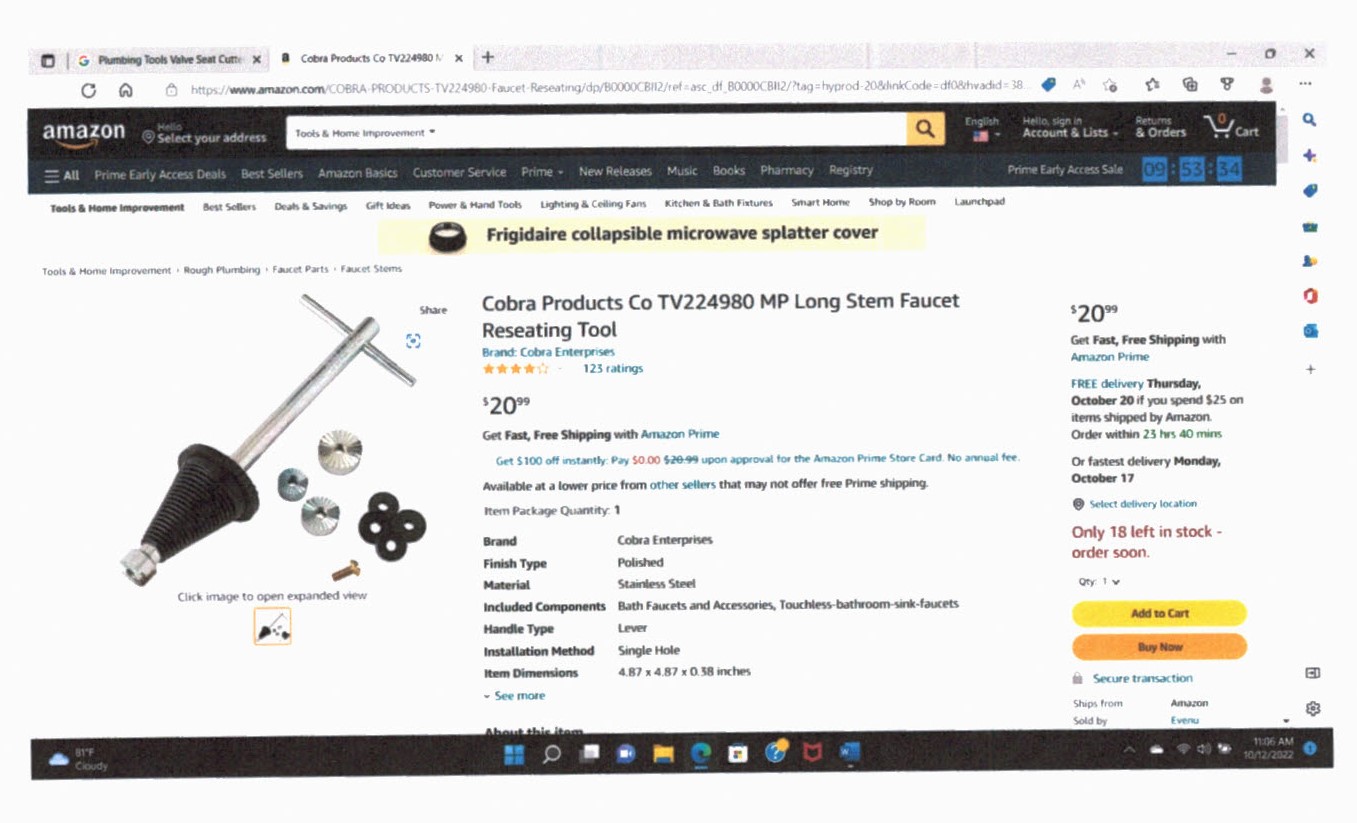Click the Buy Now button
Screen dimensions: 1357x823
[1159, 647]
